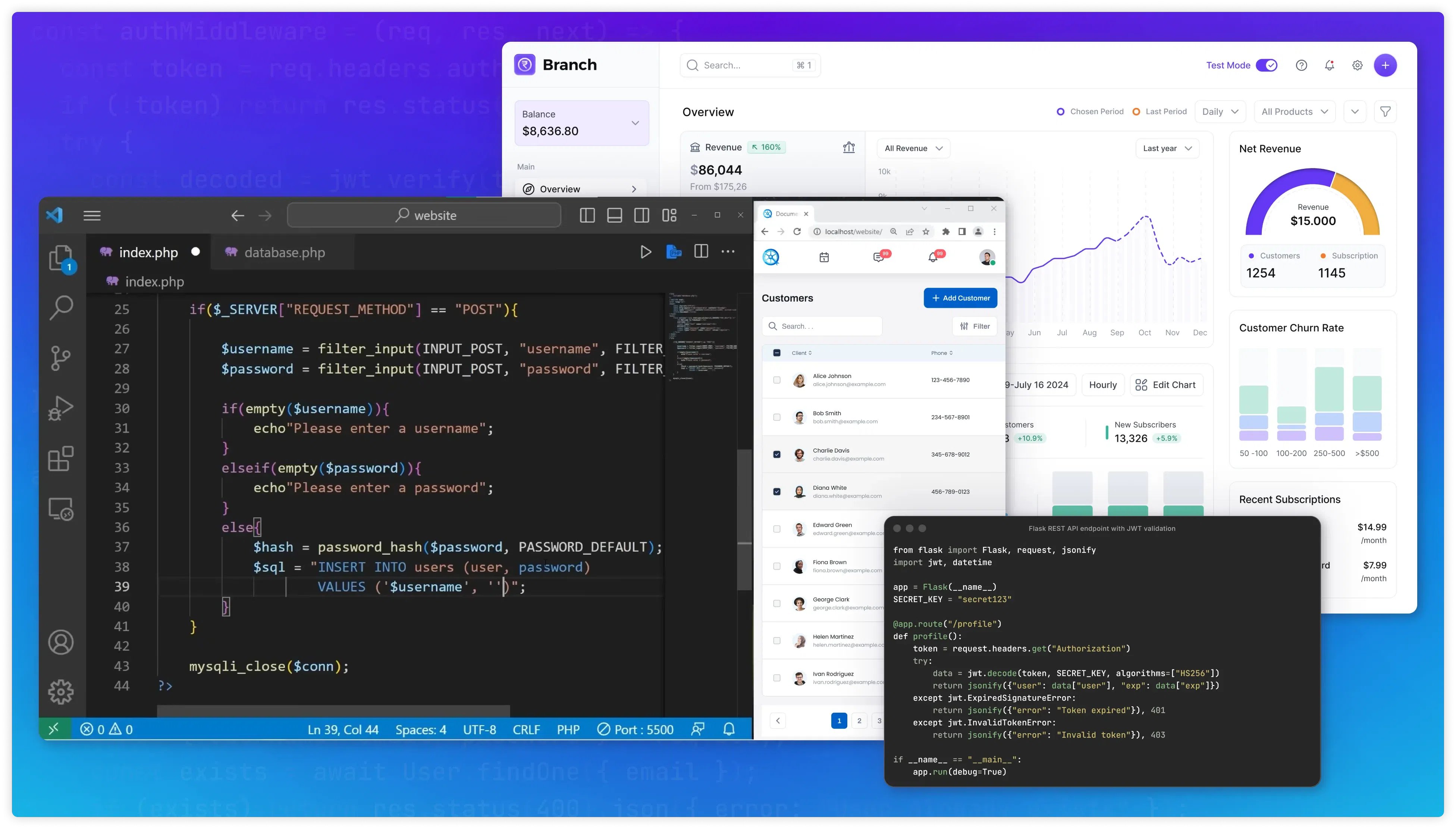Click the filter funnel icon in Overview
Image resolution: width=1456 pixels, height=829 pixels.
click(1385, 111)
